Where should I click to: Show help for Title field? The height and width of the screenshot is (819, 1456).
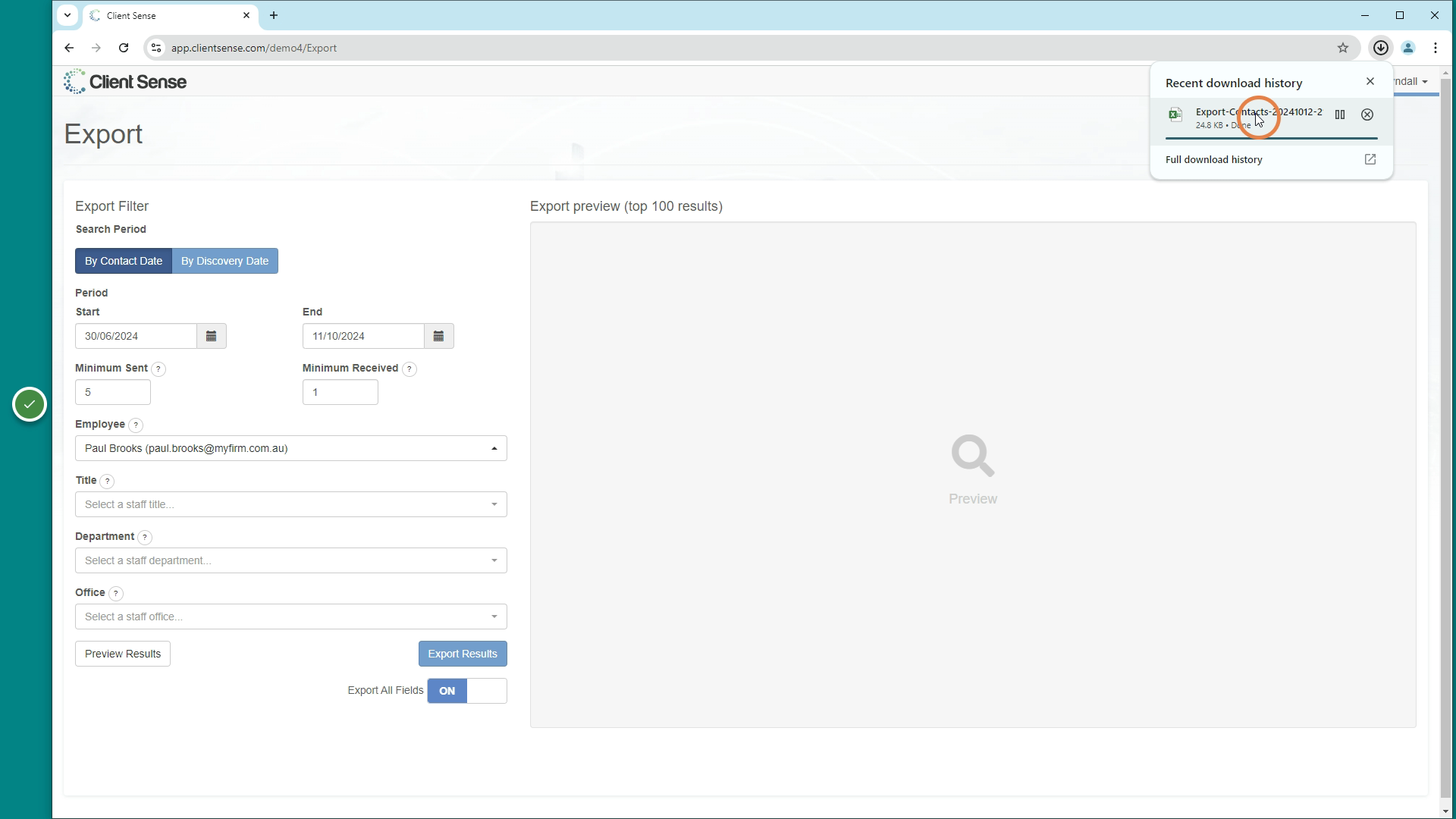pos(108,482)
